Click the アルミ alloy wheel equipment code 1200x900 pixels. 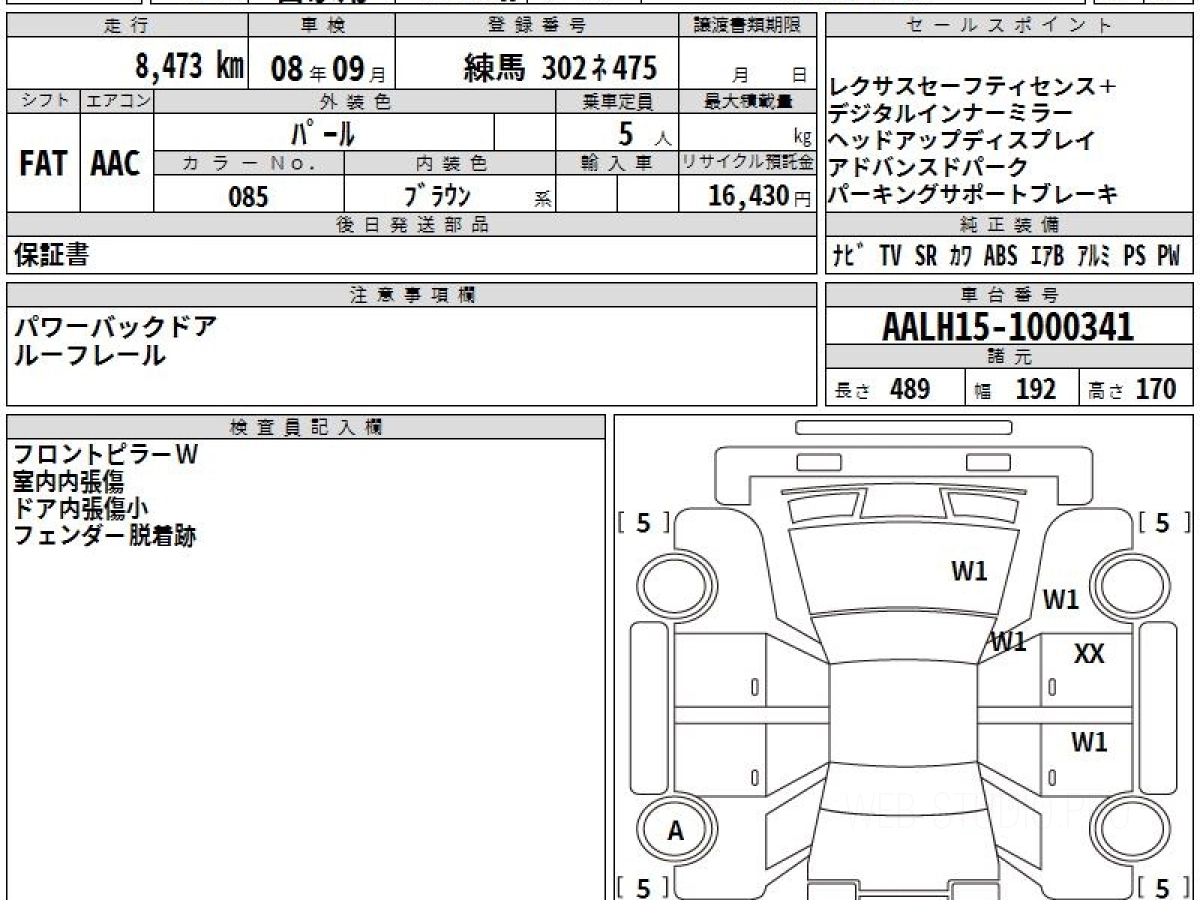tap(1096, 256)
